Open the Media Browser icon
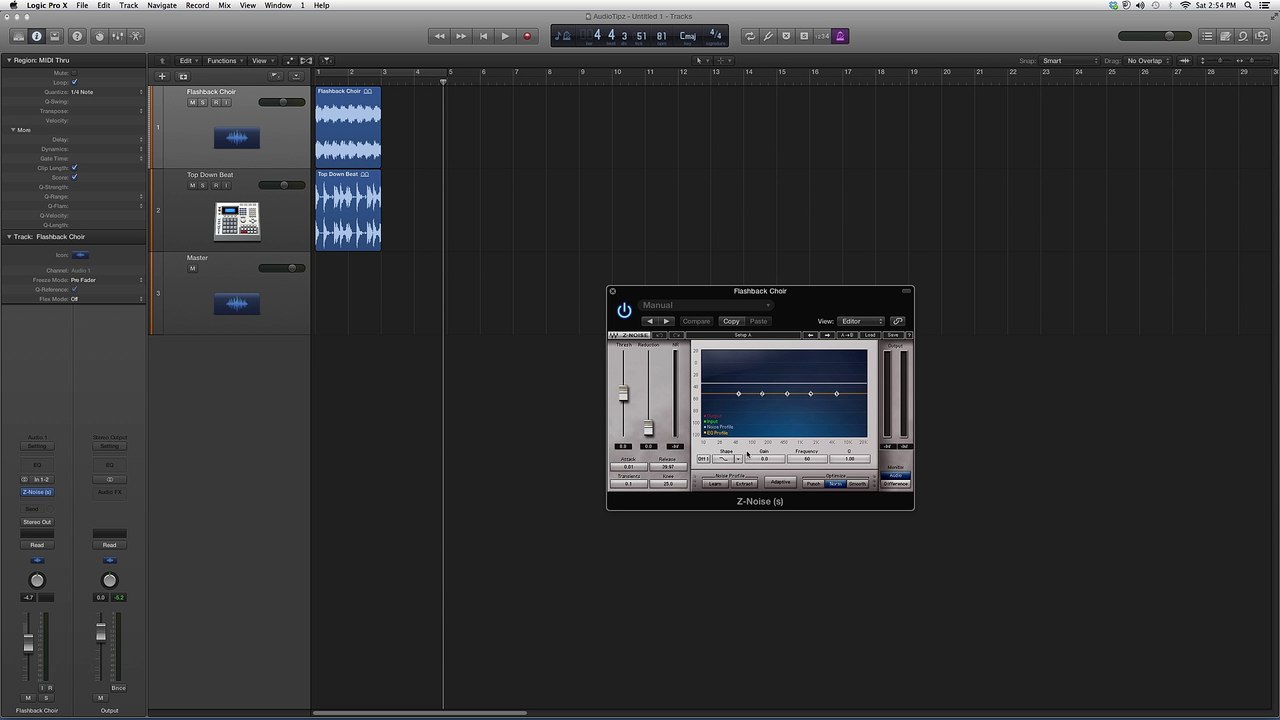The width and height of the screenshot is (1280, 720). [x=1262, y=36]
